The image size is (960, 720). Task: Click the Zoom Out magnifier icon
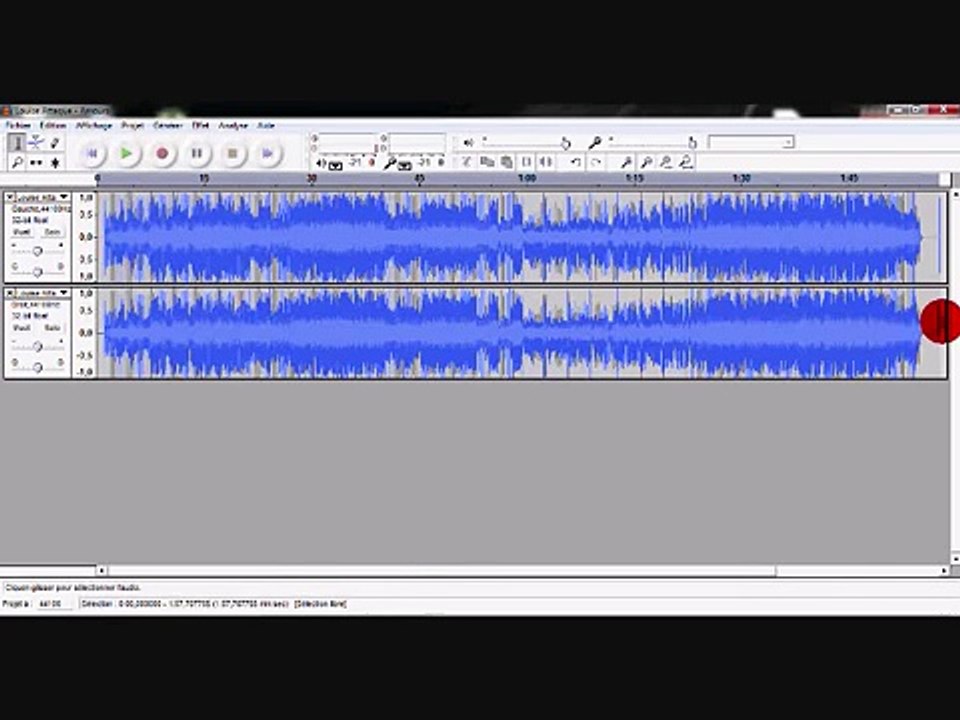click(645, 162)
